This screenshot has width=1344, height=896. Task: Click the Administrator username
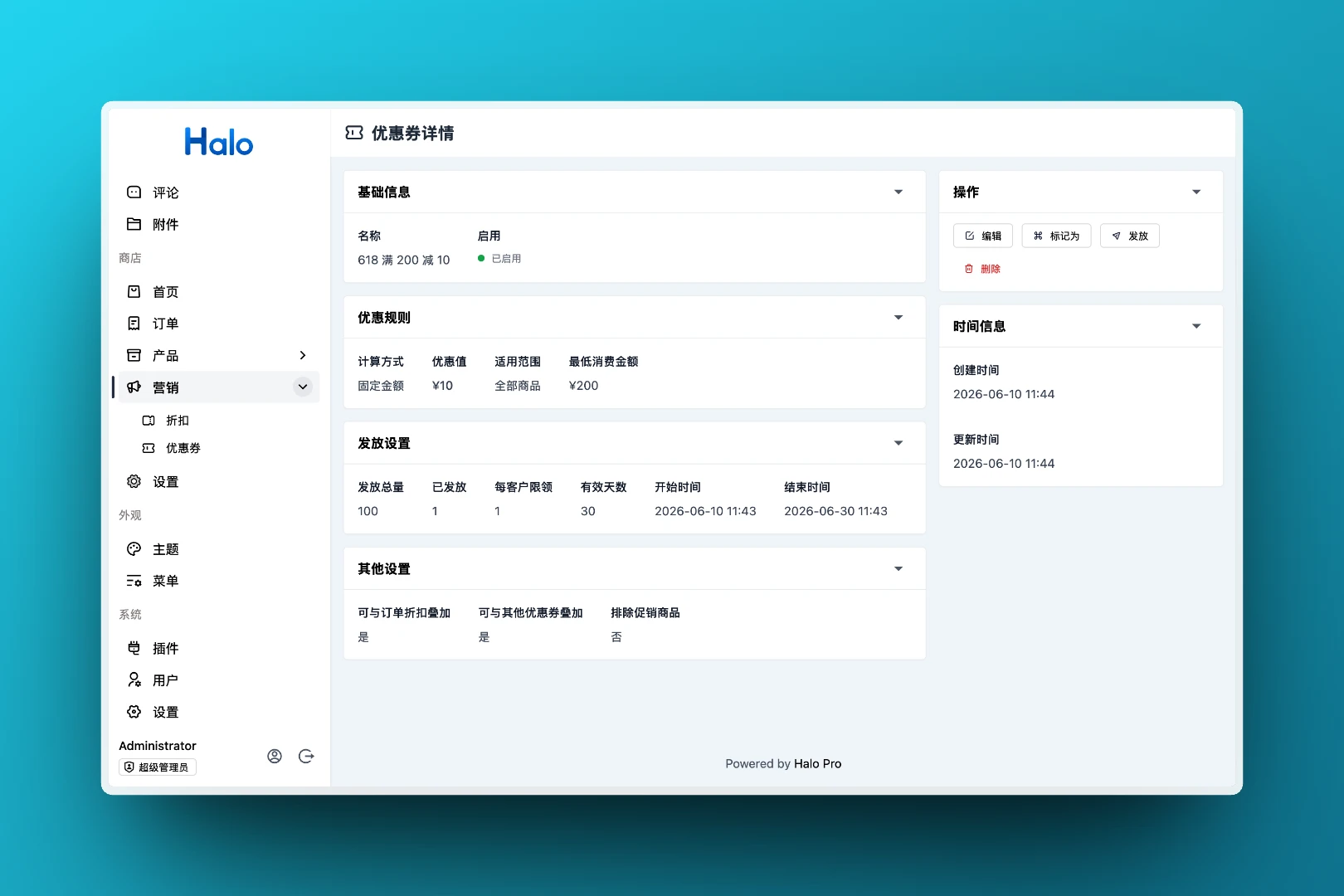coord(158,746)
